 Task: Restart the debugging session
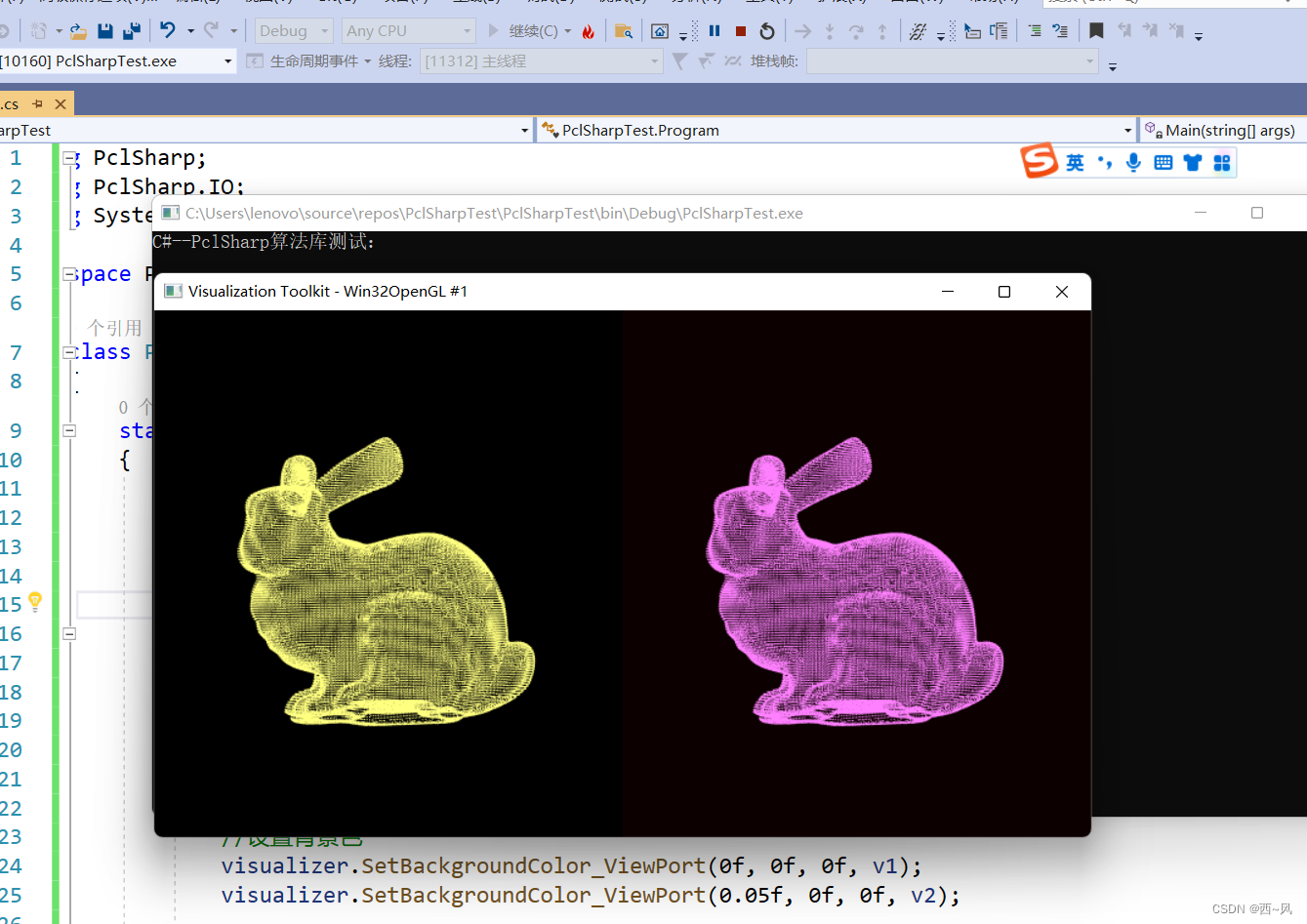767,31
